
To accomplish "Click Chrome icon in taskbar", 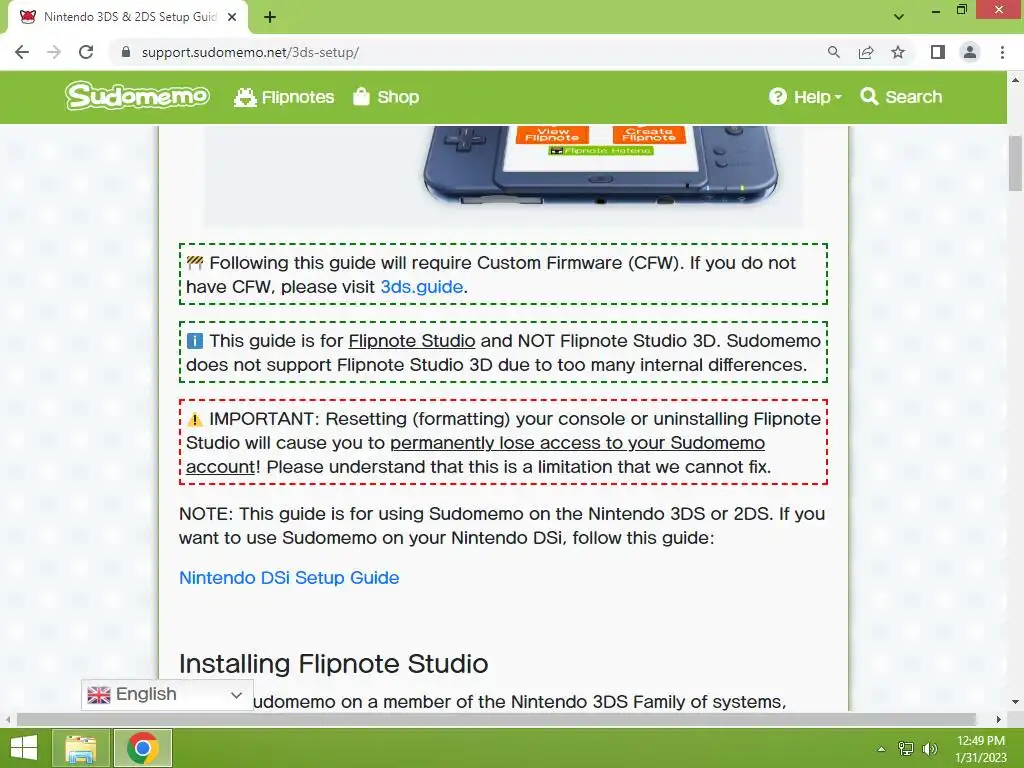I will (x=143, y=748).
